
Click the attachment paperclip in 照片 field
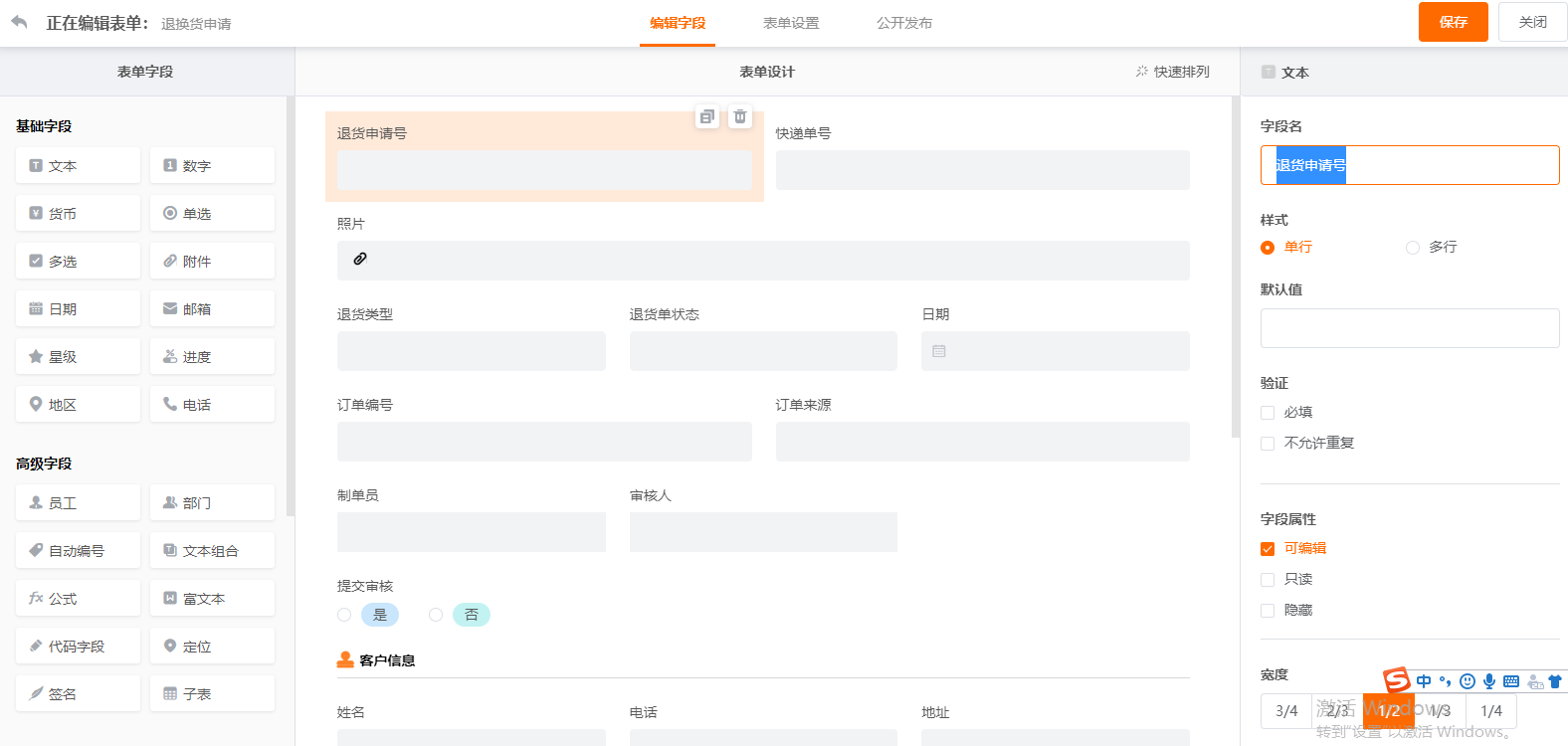[x=360, y=259]
